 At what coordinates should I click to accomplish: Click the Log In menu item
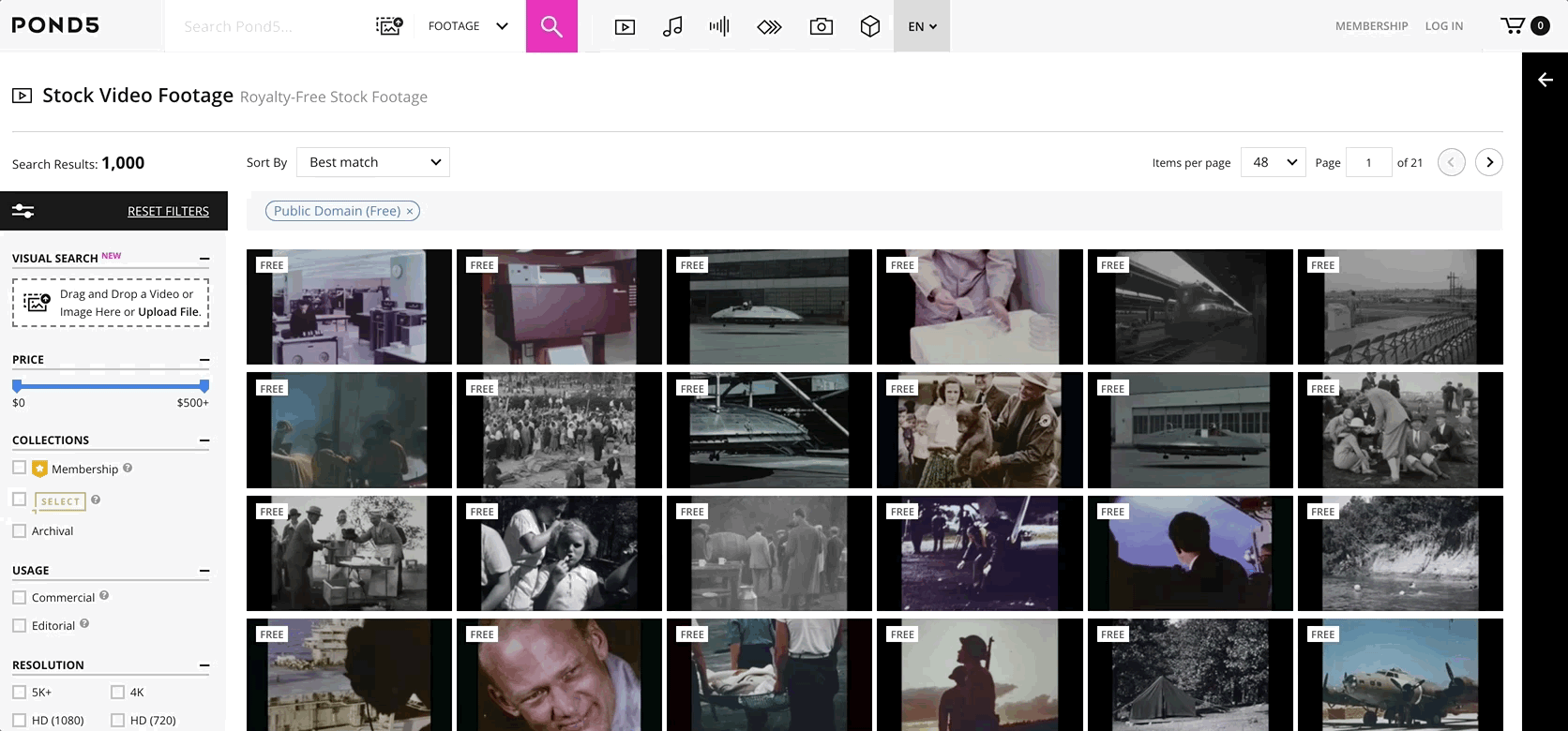pyautogui.click(x=1443, y=26)
